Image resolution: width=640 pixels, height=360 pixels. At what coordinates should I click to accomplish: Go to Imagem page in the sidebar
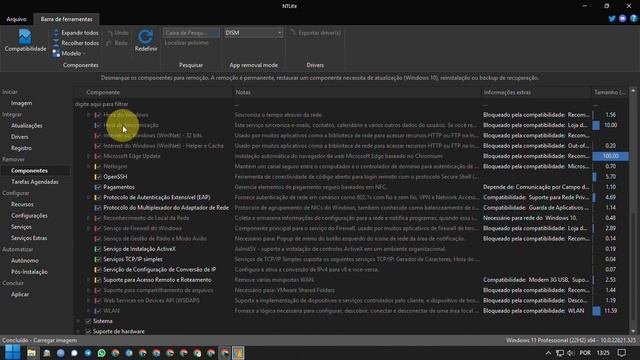coord(22,103)
